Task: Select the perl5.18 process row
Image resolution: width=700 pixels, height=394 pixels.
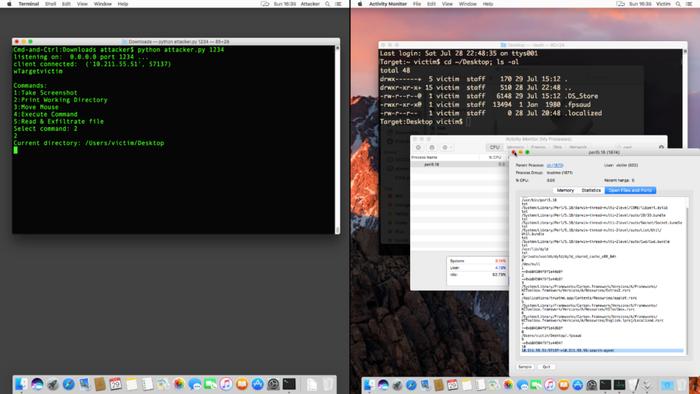Action: click(459, 164)
